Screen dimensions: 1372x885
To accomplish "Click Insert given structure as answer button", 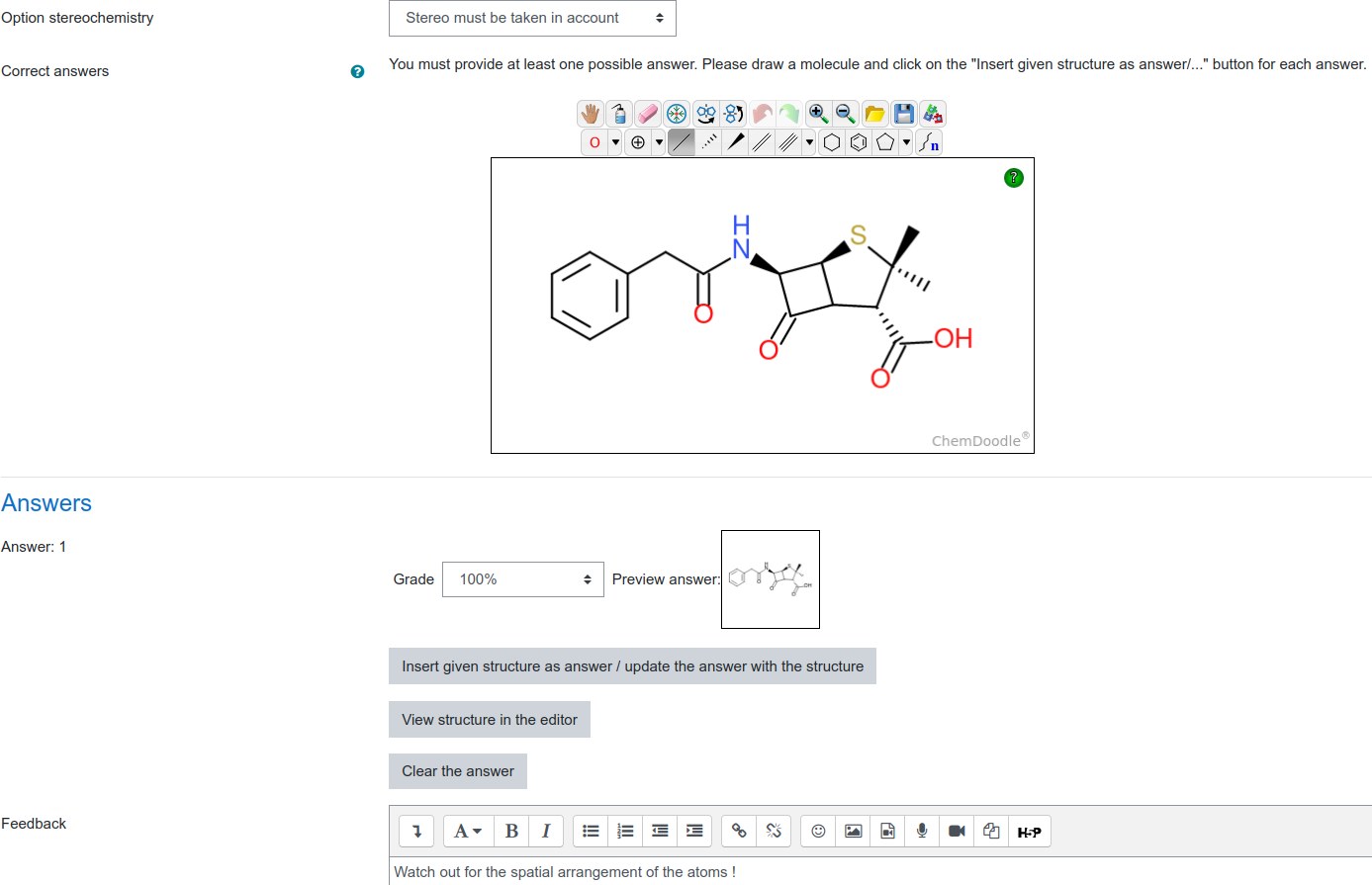I will [632, 666].
